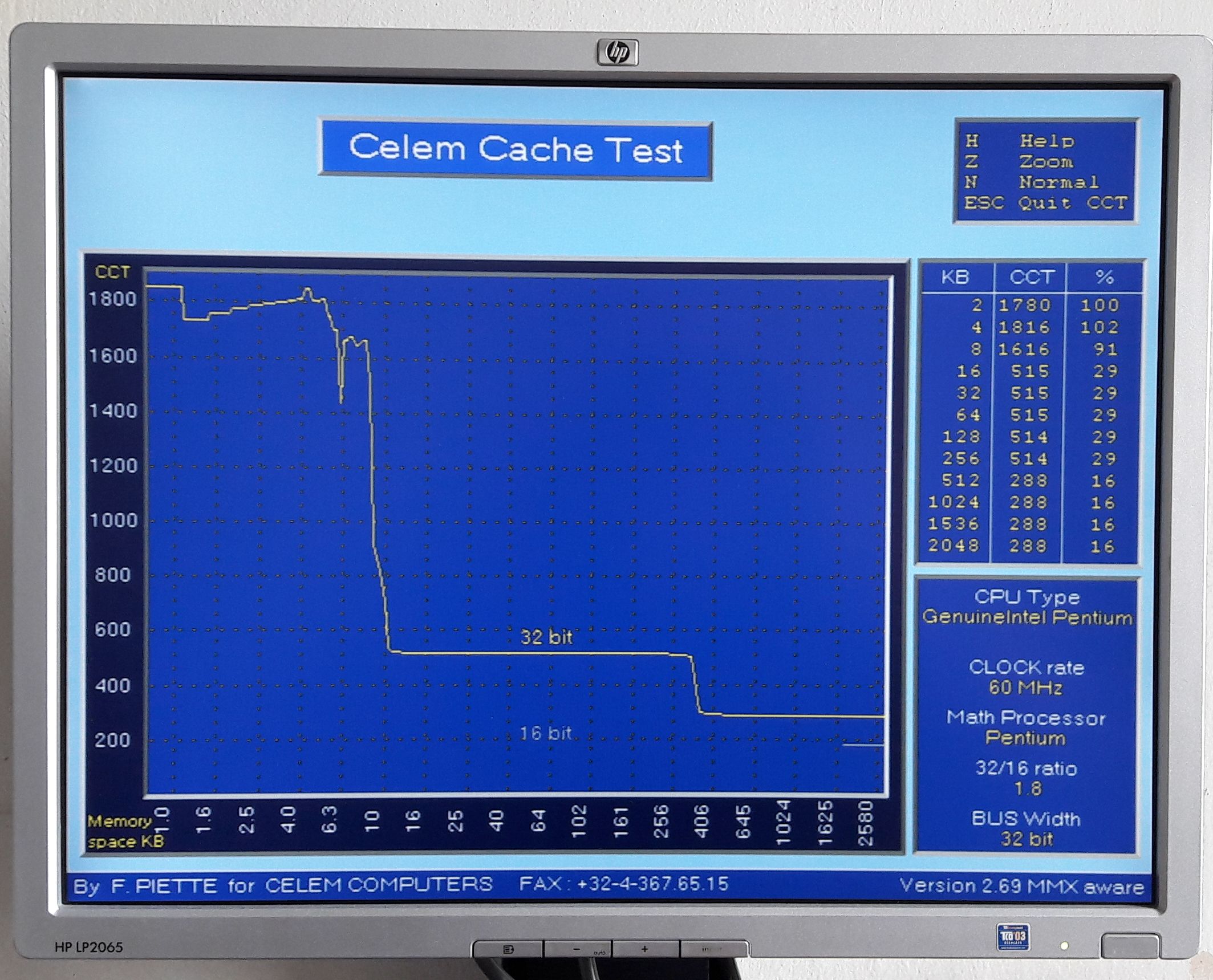This screenshot has width=1213, height=980.
Task: Click the green power LED on the monitor
Action: coord(1064,946)
